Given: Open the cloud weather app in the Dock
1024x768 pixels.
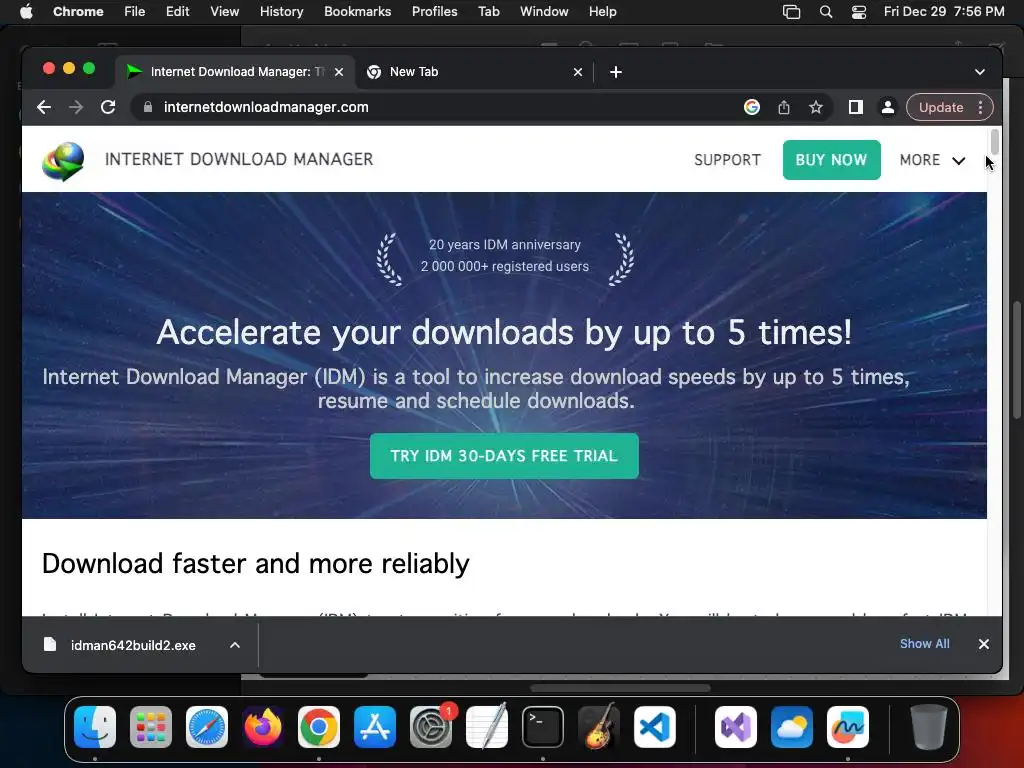Looking at the screenshot, I should (x=792, y=727).
